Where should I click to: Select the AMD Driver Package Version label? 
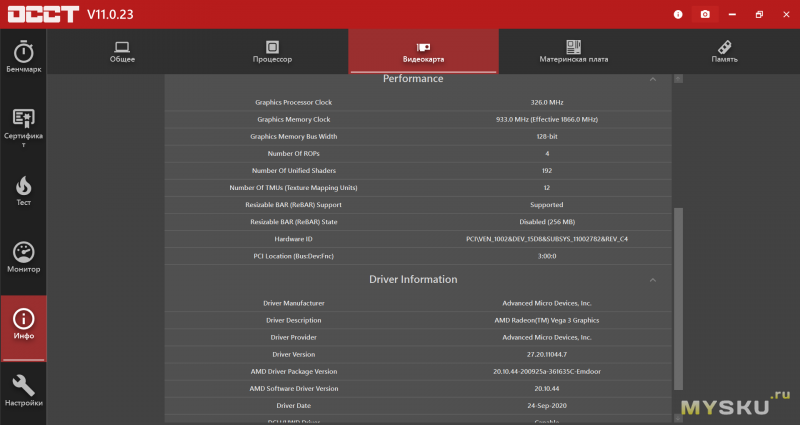[x=293, y=371]
